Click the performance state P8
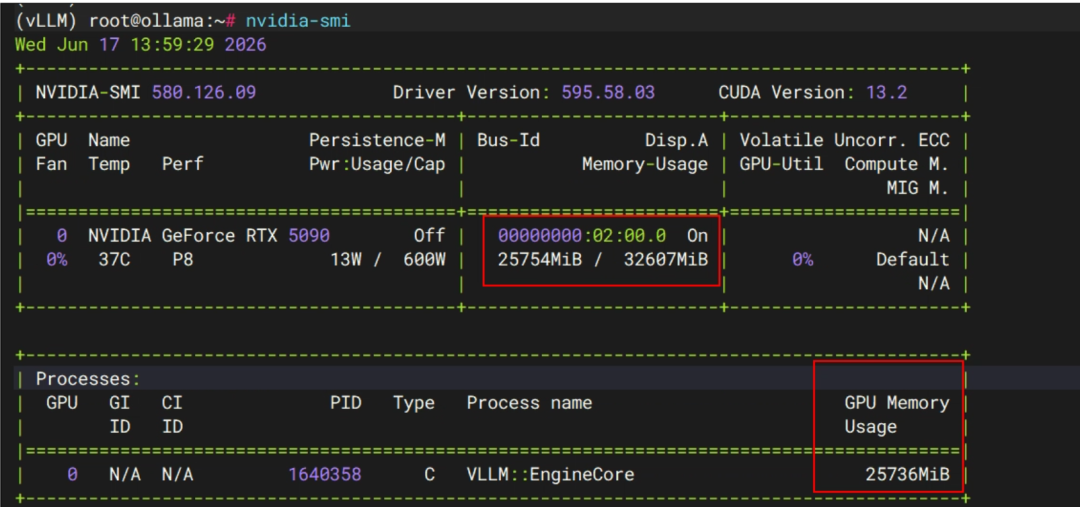Viewport: 1080px width, 507px height. (x=183, y=260)
